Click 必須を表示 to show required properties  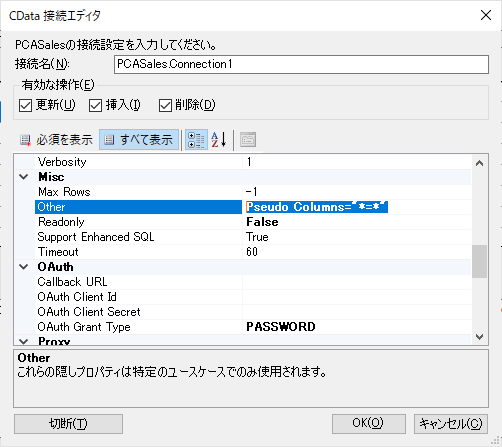click(56, 140)
